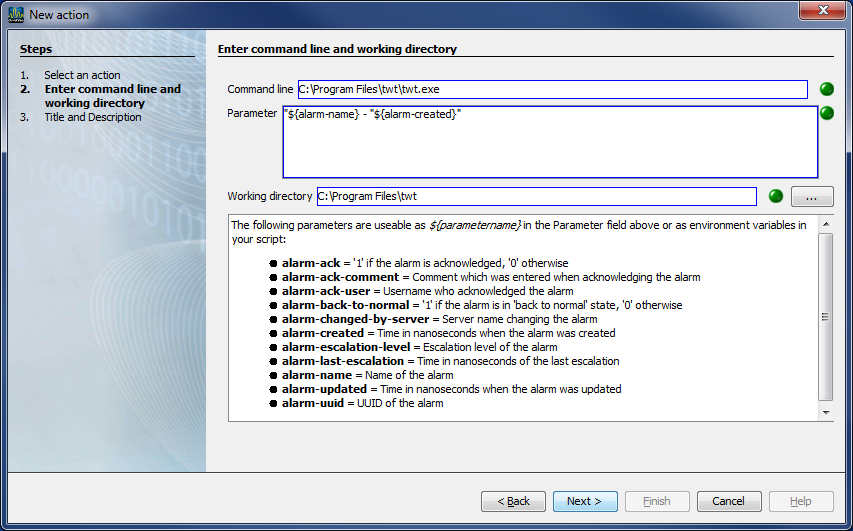Click the scrollbar thumb in the parameter list
The image size is (853, 531).
[825, 316]
